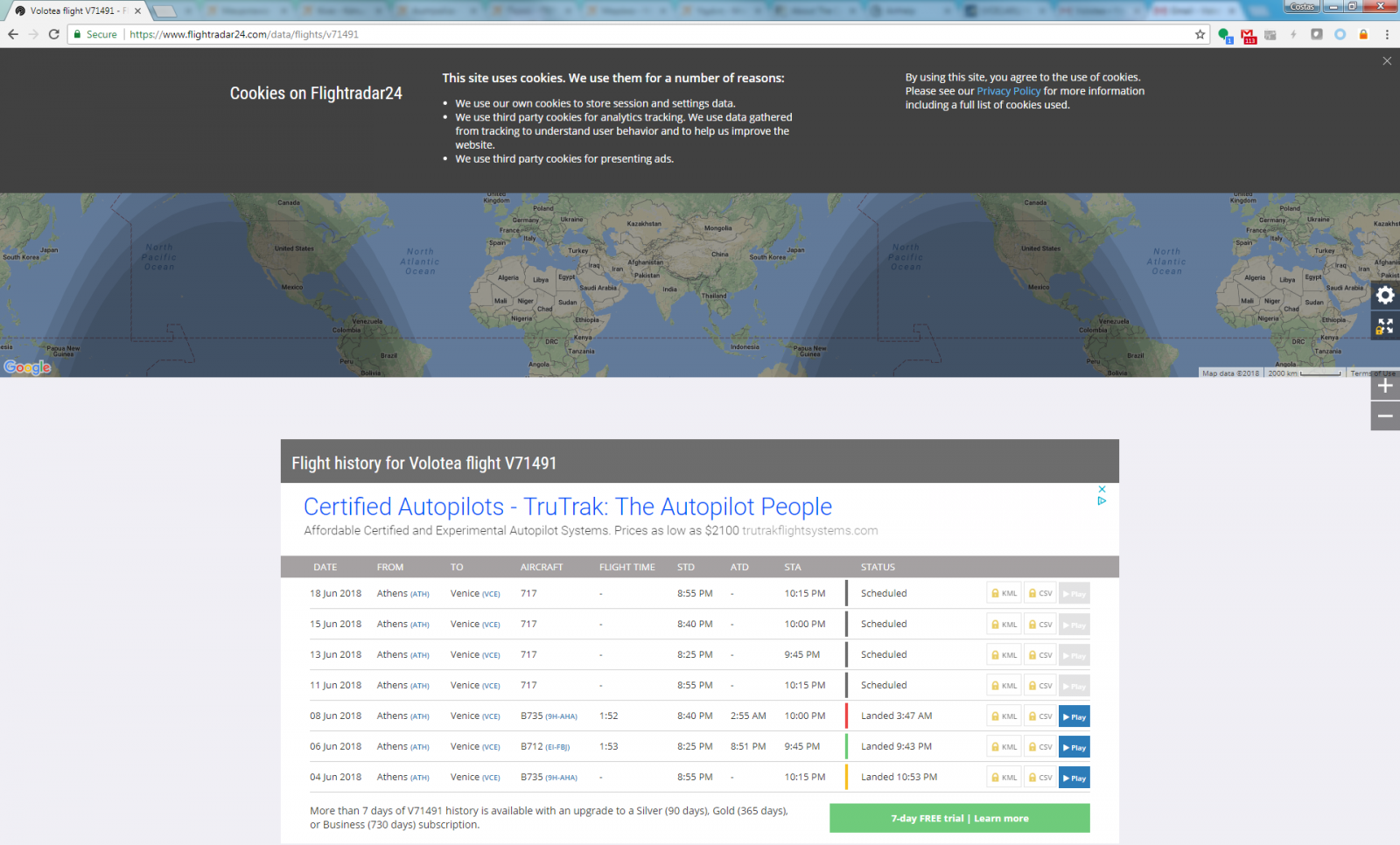The image size is (1400, 845).
Task: Click aircraft registration EI-FBJ on 06 Jun row
Action: tap(557, 747)
